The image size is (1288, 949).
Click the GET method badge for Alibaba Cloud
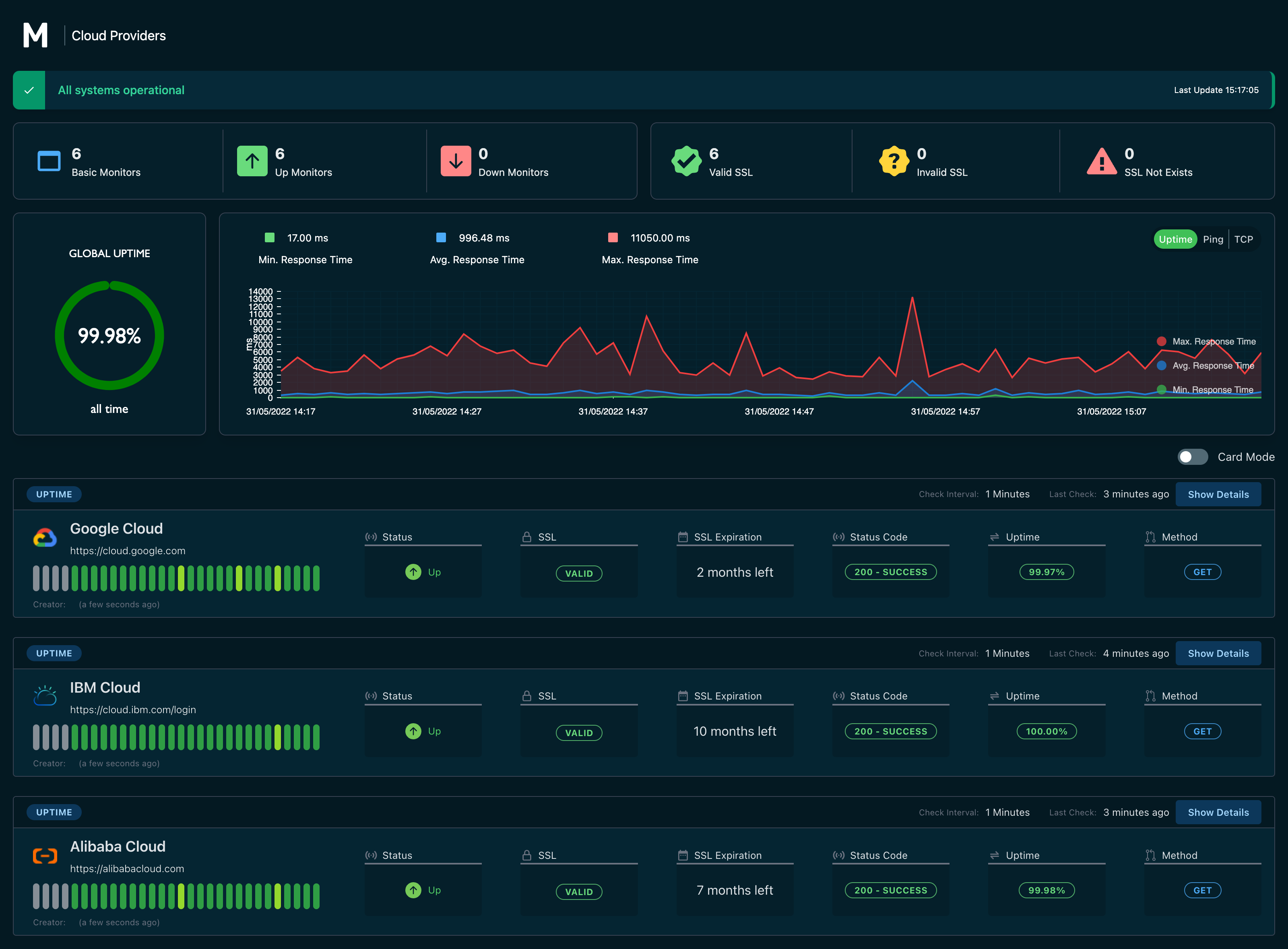point(1202,890)
